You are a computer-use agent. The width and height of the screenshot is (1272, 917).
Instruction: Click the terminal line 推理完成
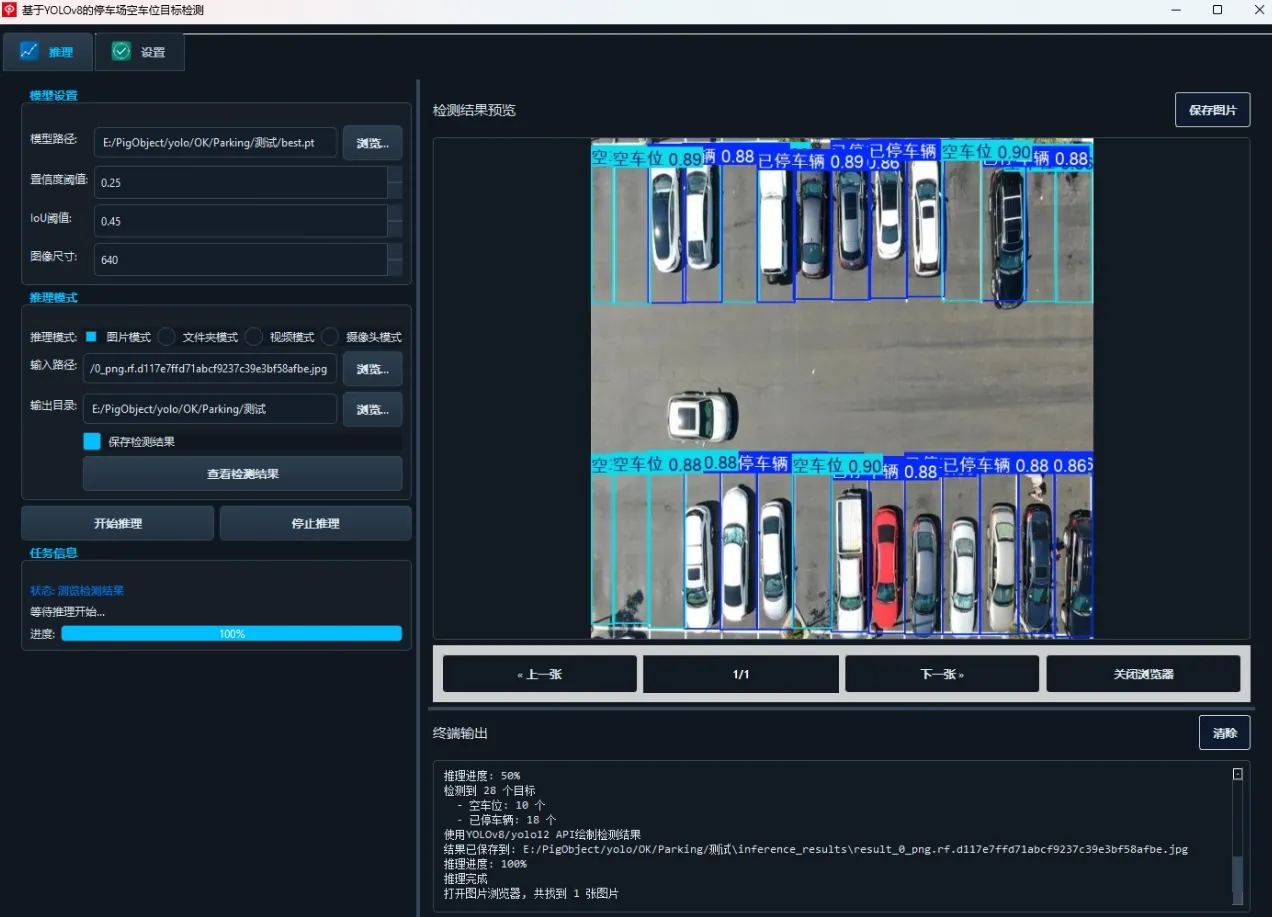click(465, 878)
